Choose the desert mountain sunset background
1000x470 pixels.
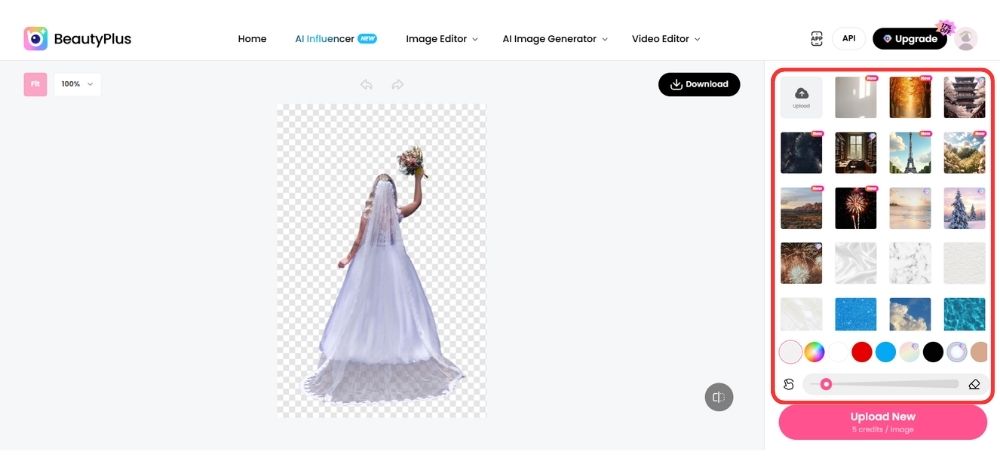tap(801, 208)
